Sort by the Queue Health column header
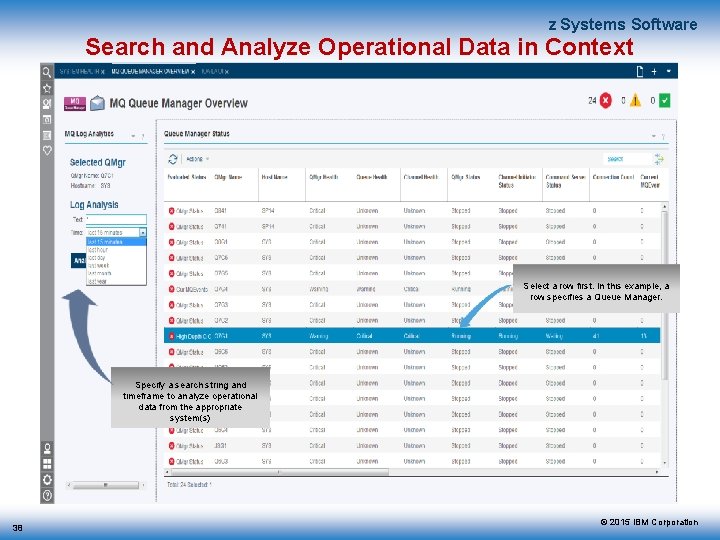This screenshot has height=540, width=720. point(372,177)
